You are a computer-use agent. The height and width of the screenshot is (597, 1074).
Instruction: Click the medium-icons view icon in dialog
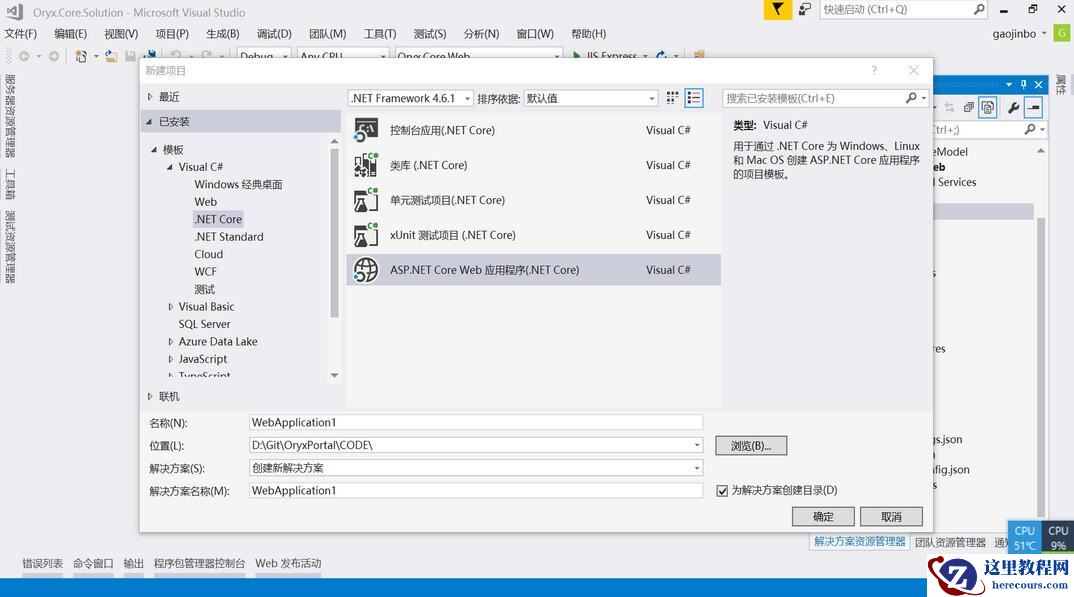pyautogui.click(x=671, y=97)
